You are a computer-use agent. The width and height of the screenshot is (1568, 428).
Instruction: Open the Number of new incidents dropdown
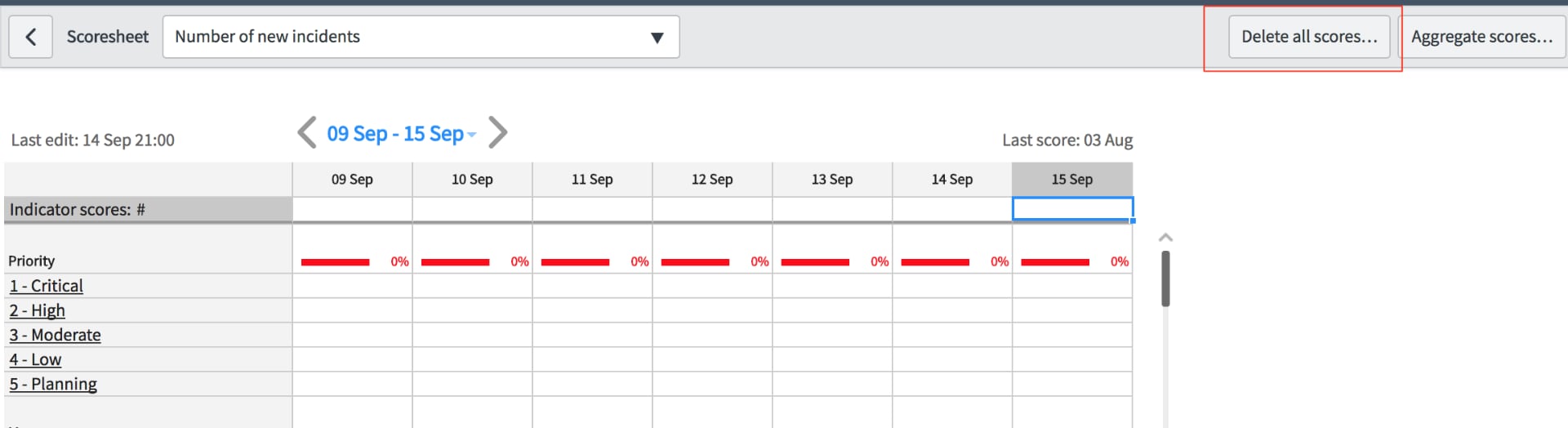point(421,37)
